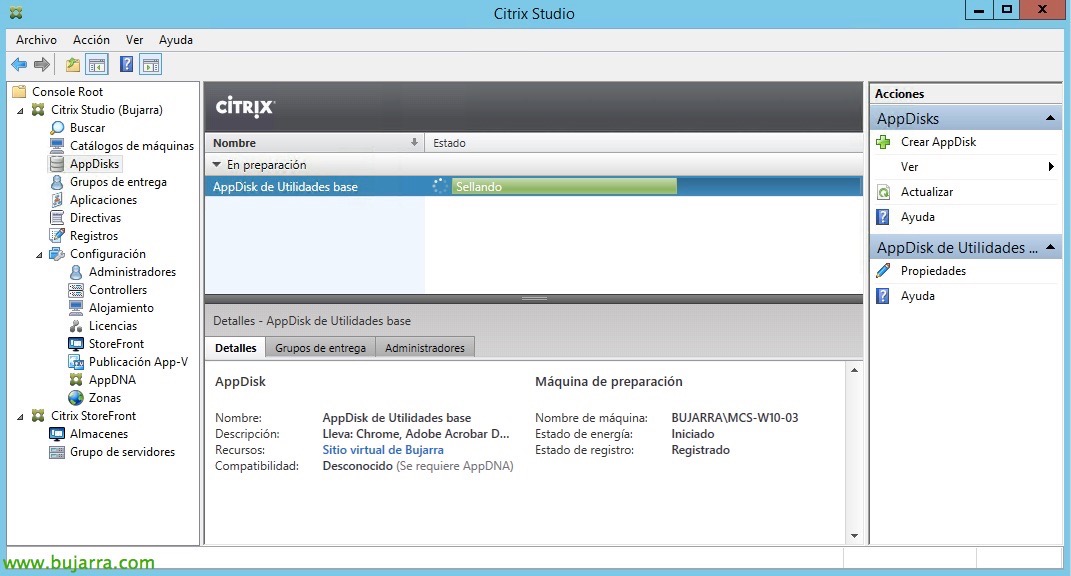Viewport: 1071px width, 576px height.
Task: Select the AppDisk de Utilidades base row
Action: pos(533,187)
